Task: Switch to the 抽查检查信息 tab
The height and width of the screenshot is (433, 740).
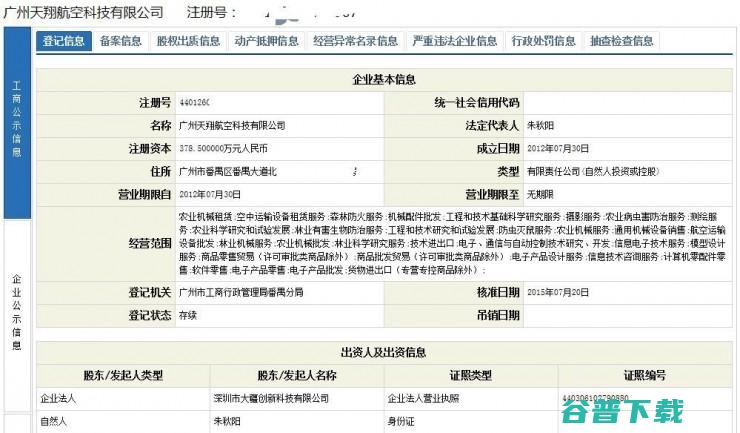Action: coord(622,41)
